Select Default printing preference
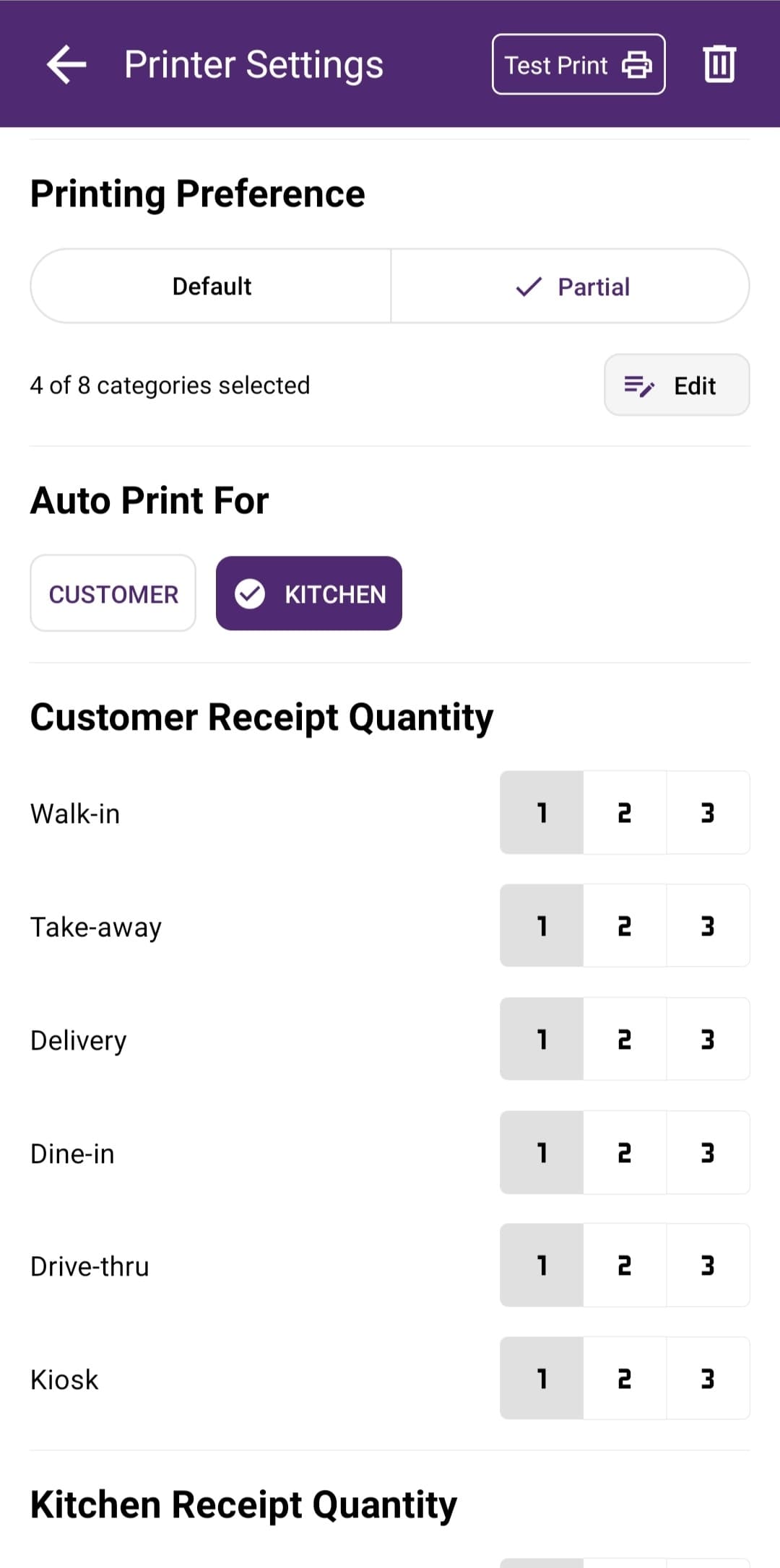The width and height of the screenshot is (780, 1568). 212,287
